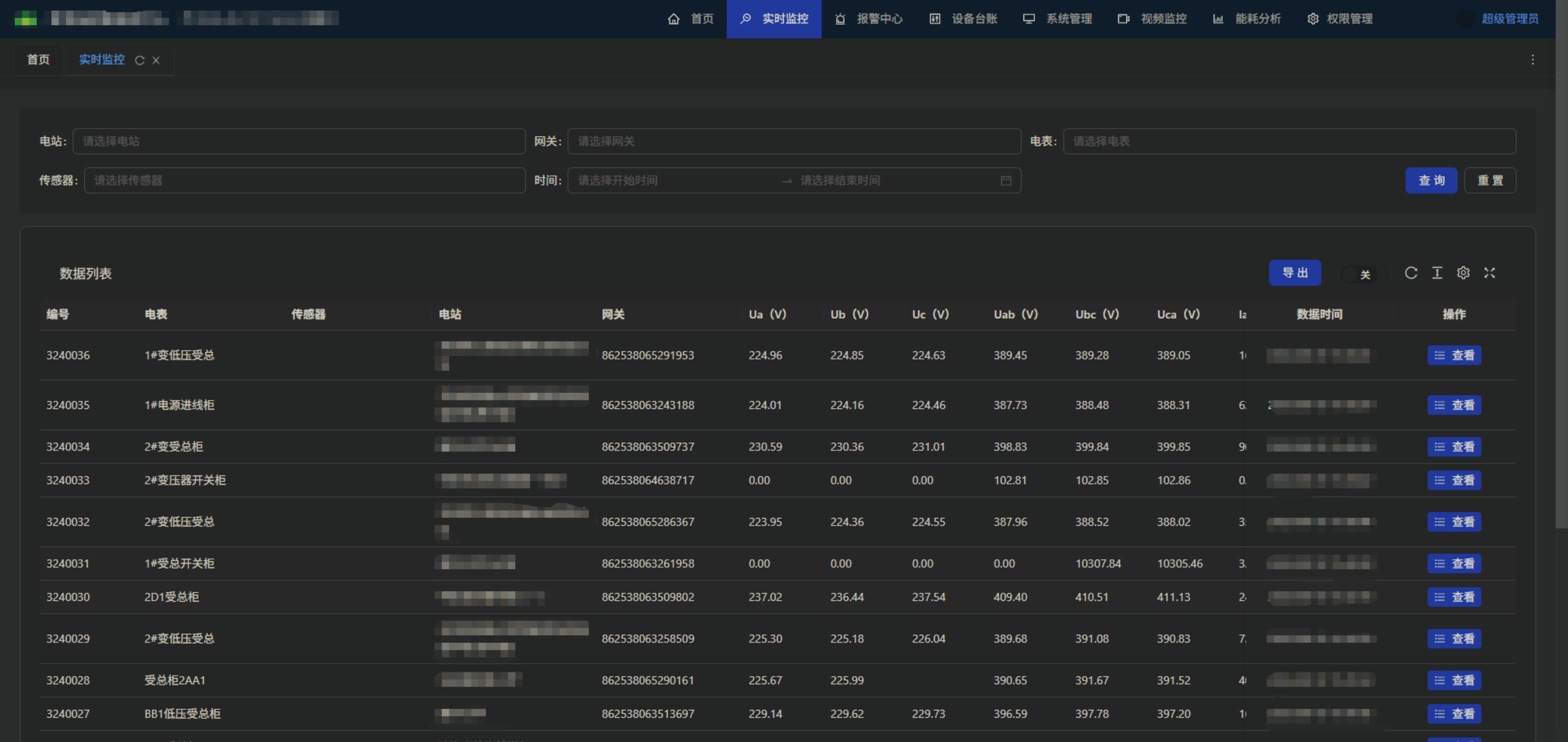The width and height of the screenshot is (1568, 742).
Task: Refresh the 实时监控 tab with reload icon
Action: coord(139,60)
